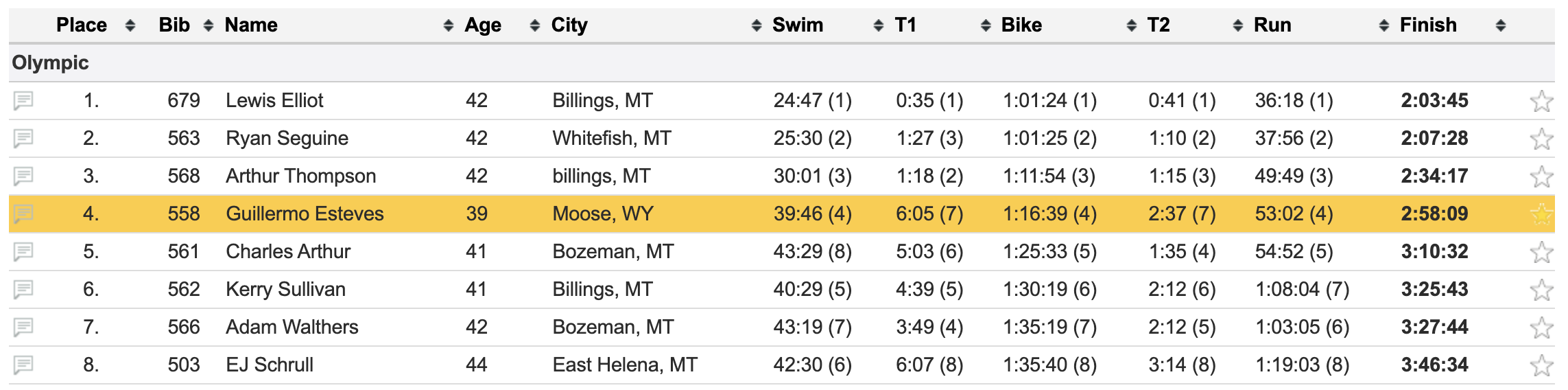
Task: Star Lewis Elliot as favorite
Action: click(x=1541, y=101)
